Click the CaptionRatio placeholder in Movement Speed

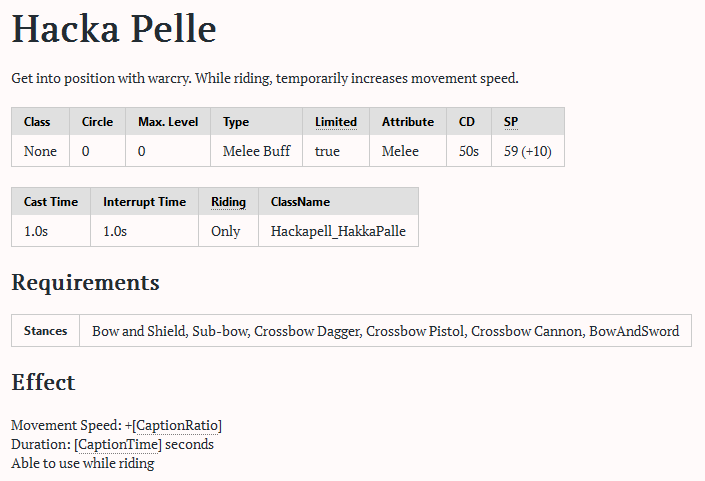point(177,425)
